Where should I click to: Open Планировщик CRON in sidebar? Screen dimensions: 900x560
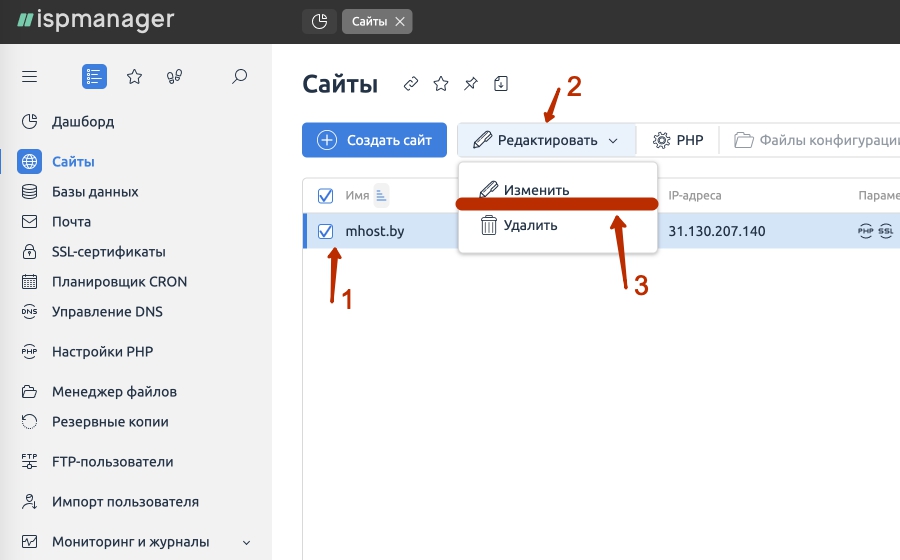click(119, 282)
